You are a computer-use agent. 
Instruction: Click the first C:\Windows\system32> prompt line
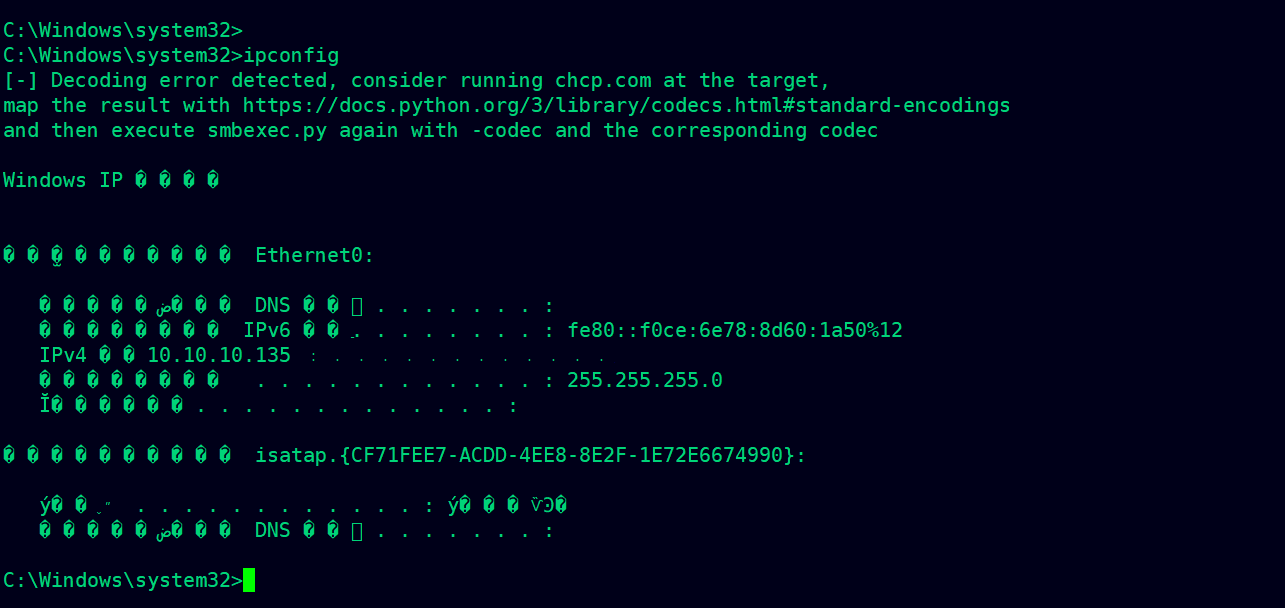(123, 30)
